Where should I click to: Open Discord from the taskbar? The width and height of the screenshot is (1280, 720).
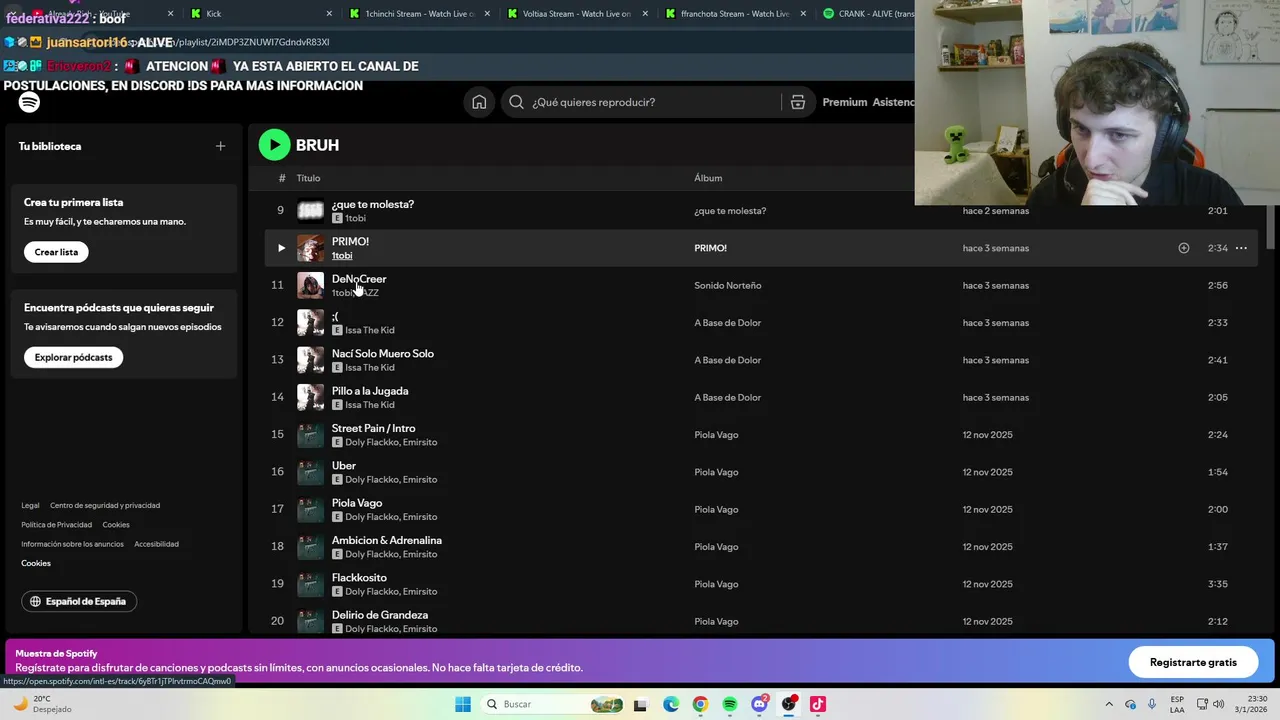tap(760, 704)
